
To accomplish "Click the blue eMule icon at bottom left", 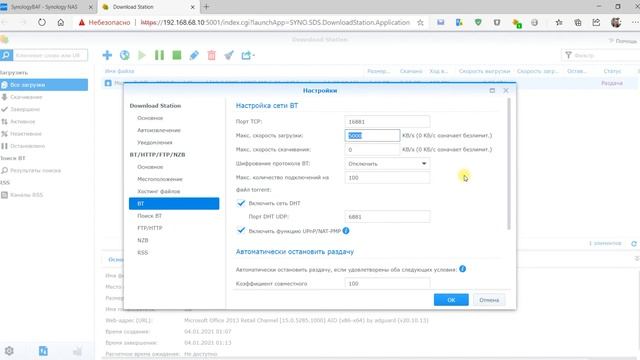I will (43, 351).
